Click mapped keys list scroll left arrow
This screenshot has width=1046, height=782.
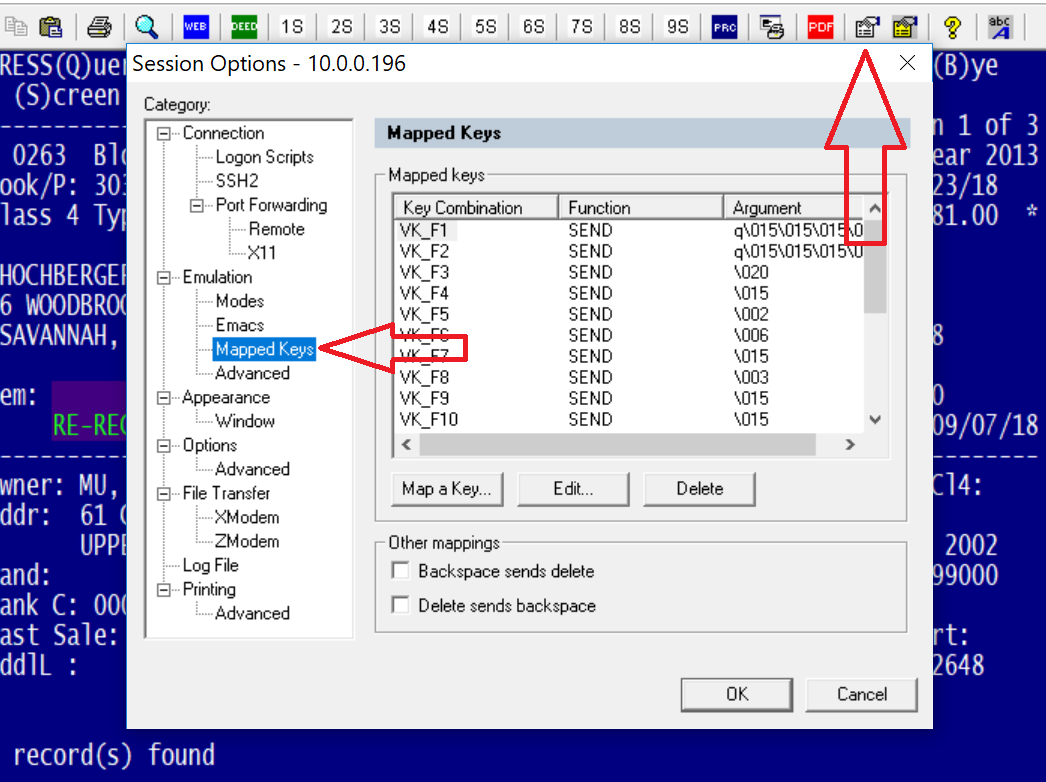click(x=406, y=444)
